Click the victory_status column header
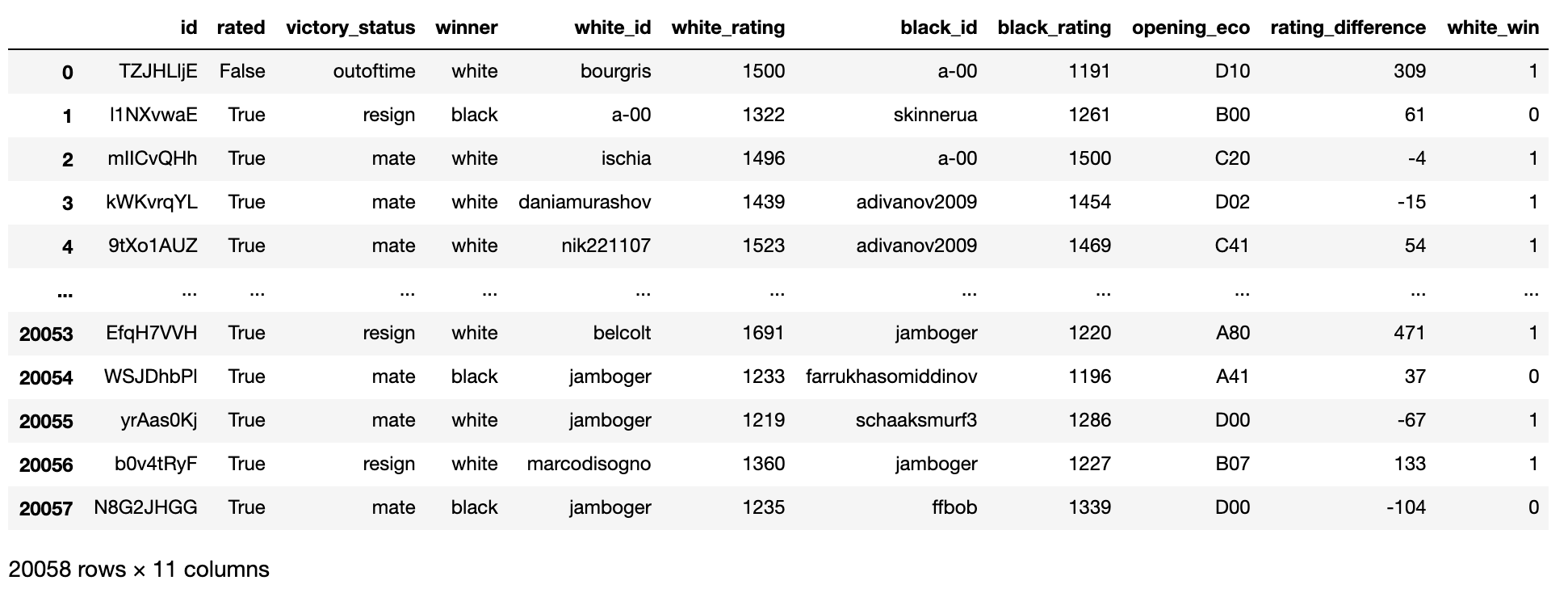The image size is (1568, 593). pos(350,27)
